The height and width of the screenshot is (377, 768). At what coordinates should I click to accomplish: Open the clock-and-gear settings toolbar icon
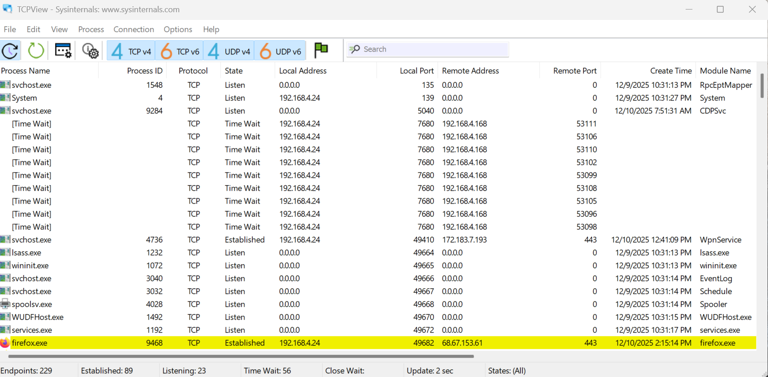91,50
